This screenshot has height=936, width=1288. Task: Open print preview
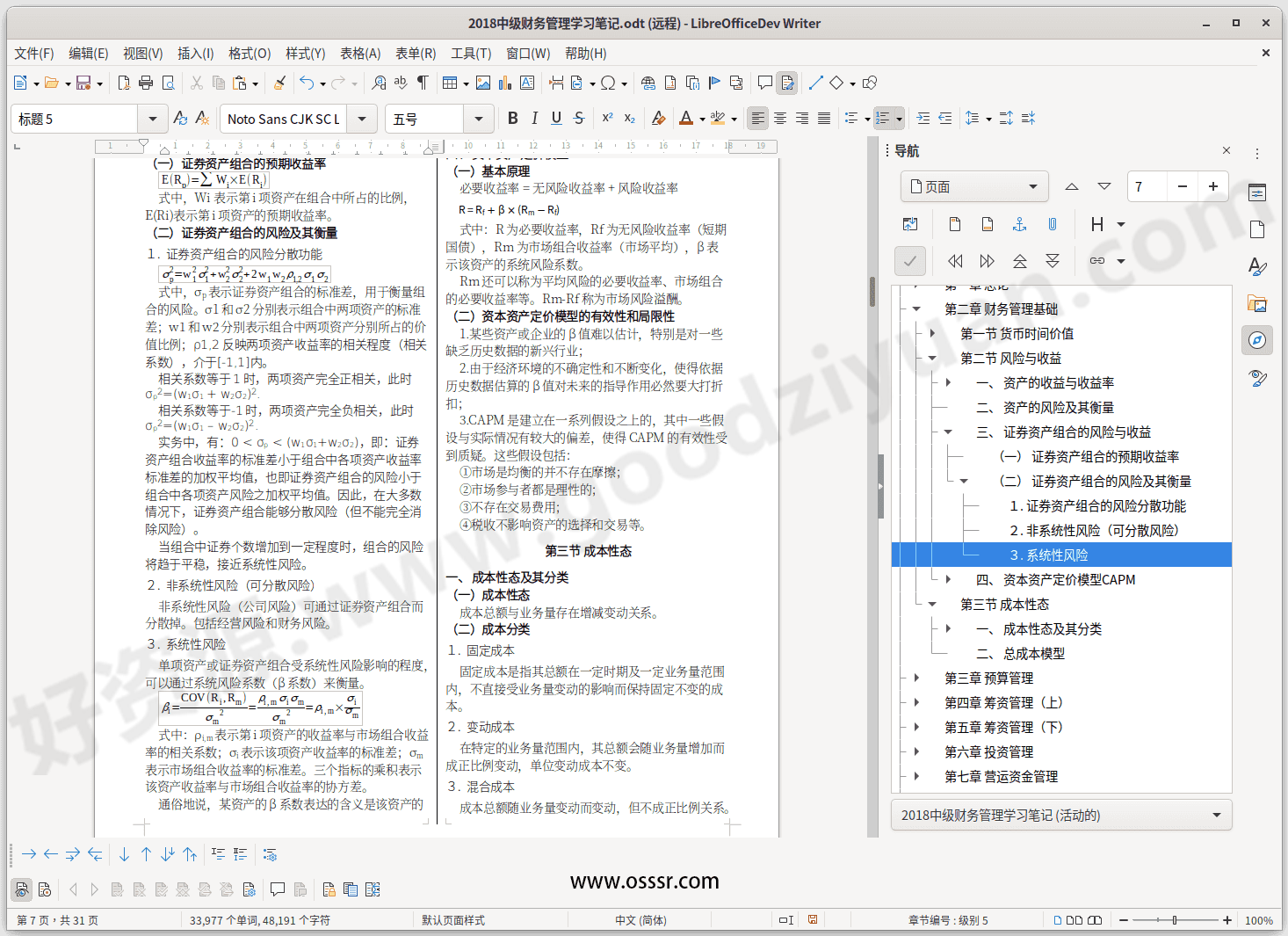pos(167,83)
